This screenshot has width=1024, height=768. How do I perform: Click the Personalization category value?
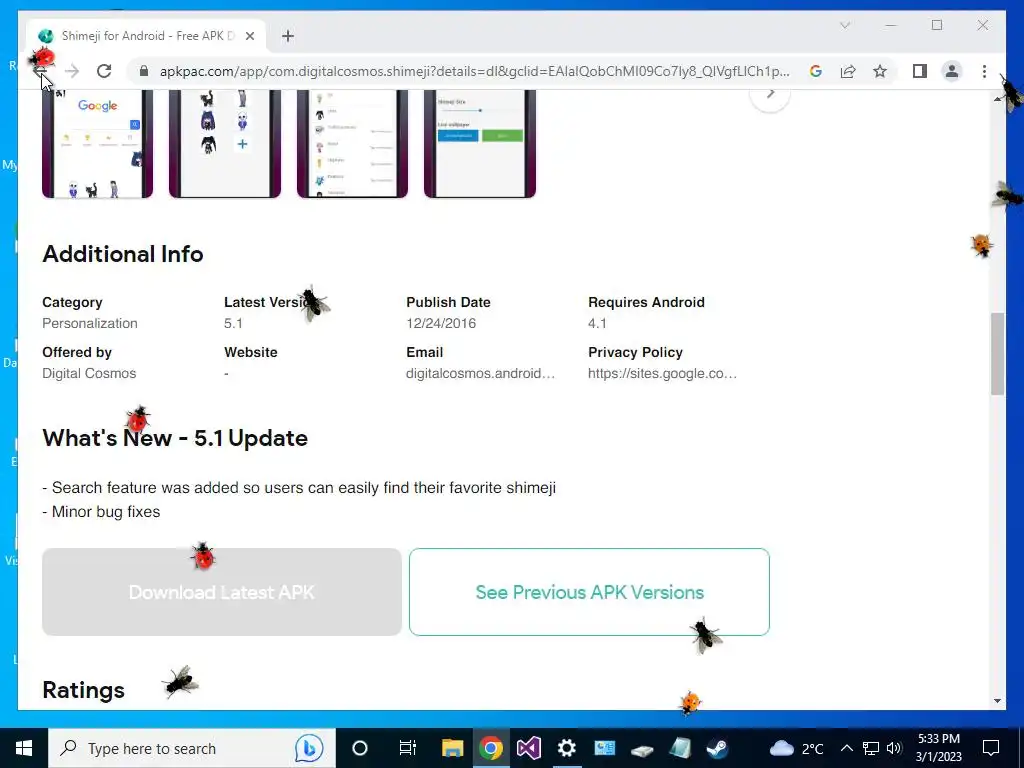point(90,323)
